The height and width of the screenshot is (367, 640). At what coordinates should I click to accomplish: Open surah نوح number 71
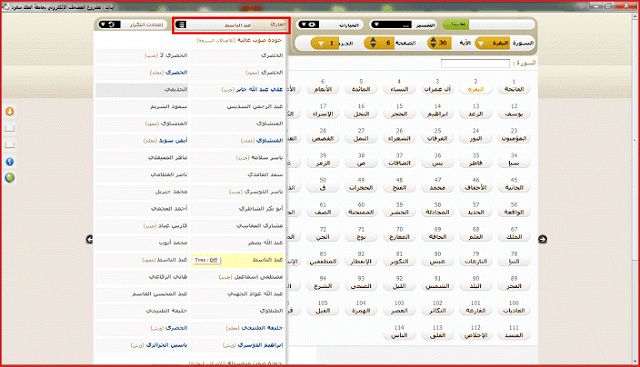[x=361, y=237]
